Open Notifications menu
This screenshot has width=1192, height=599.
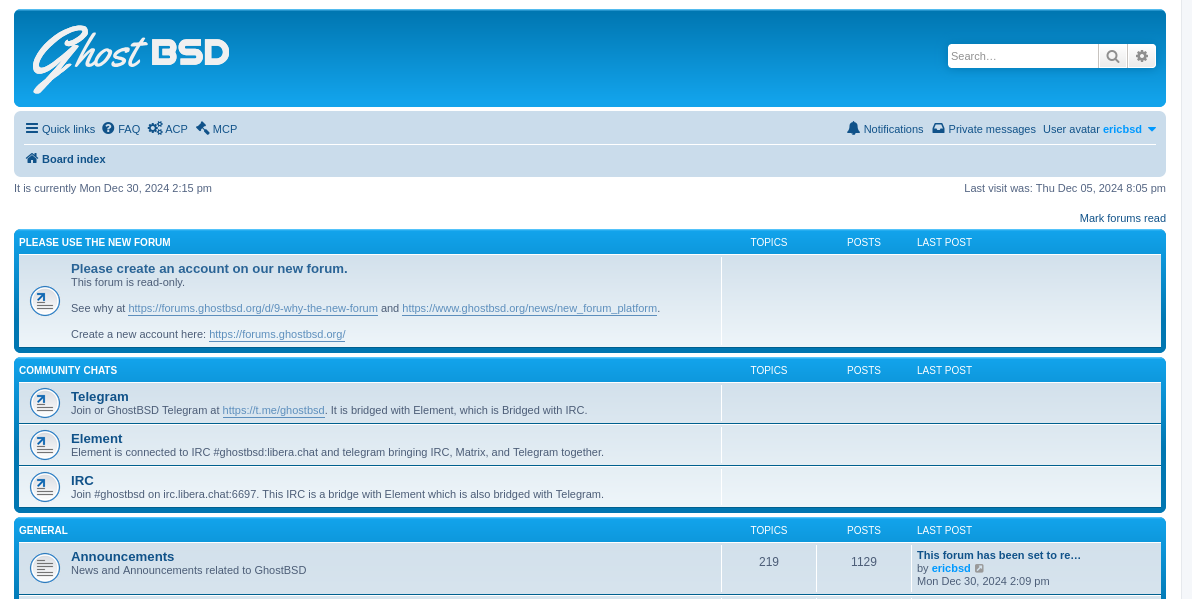885,128
